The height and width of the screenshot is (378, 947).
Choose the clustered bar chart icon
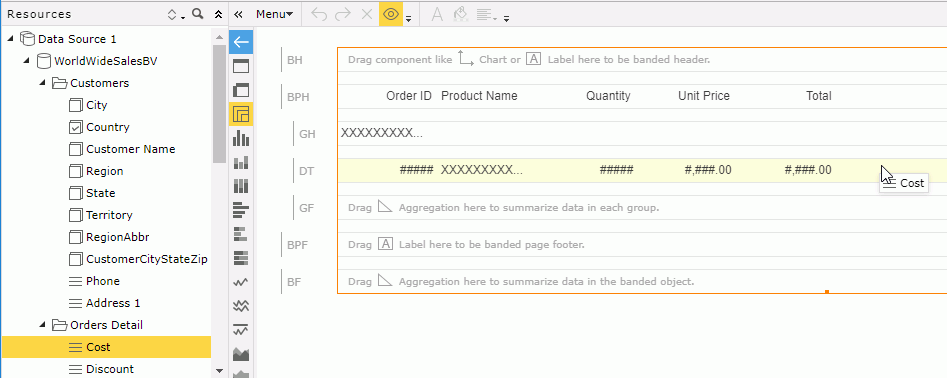(x=241, y=138)
